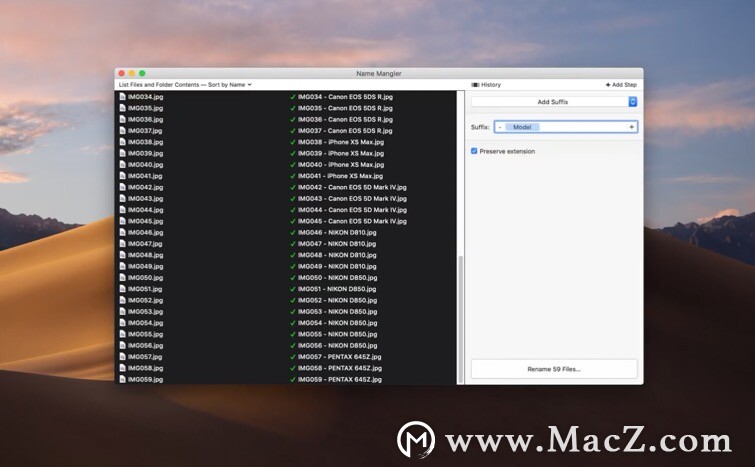Select preview name IMG052 - NIKON D850.jpg
Image resolution: width=755 pixels, height=467 pixels.
tap(338, 300)
